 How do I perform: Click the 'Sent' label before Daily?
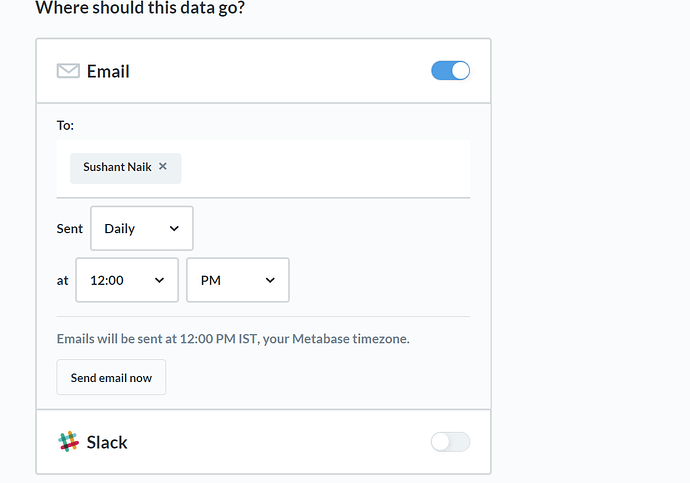70,229
